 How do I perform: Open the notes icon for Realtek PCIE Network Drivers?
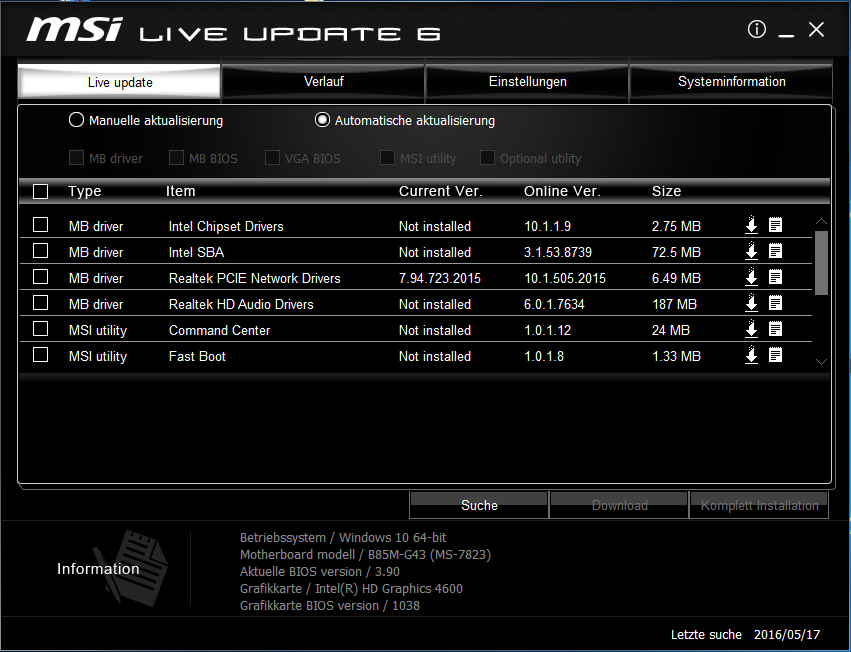tap(776, 277)
